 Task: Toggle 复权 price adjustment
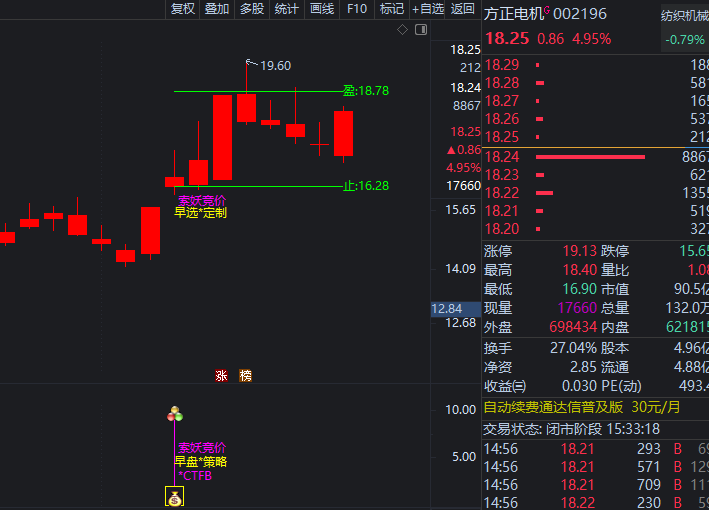point(183,9)
